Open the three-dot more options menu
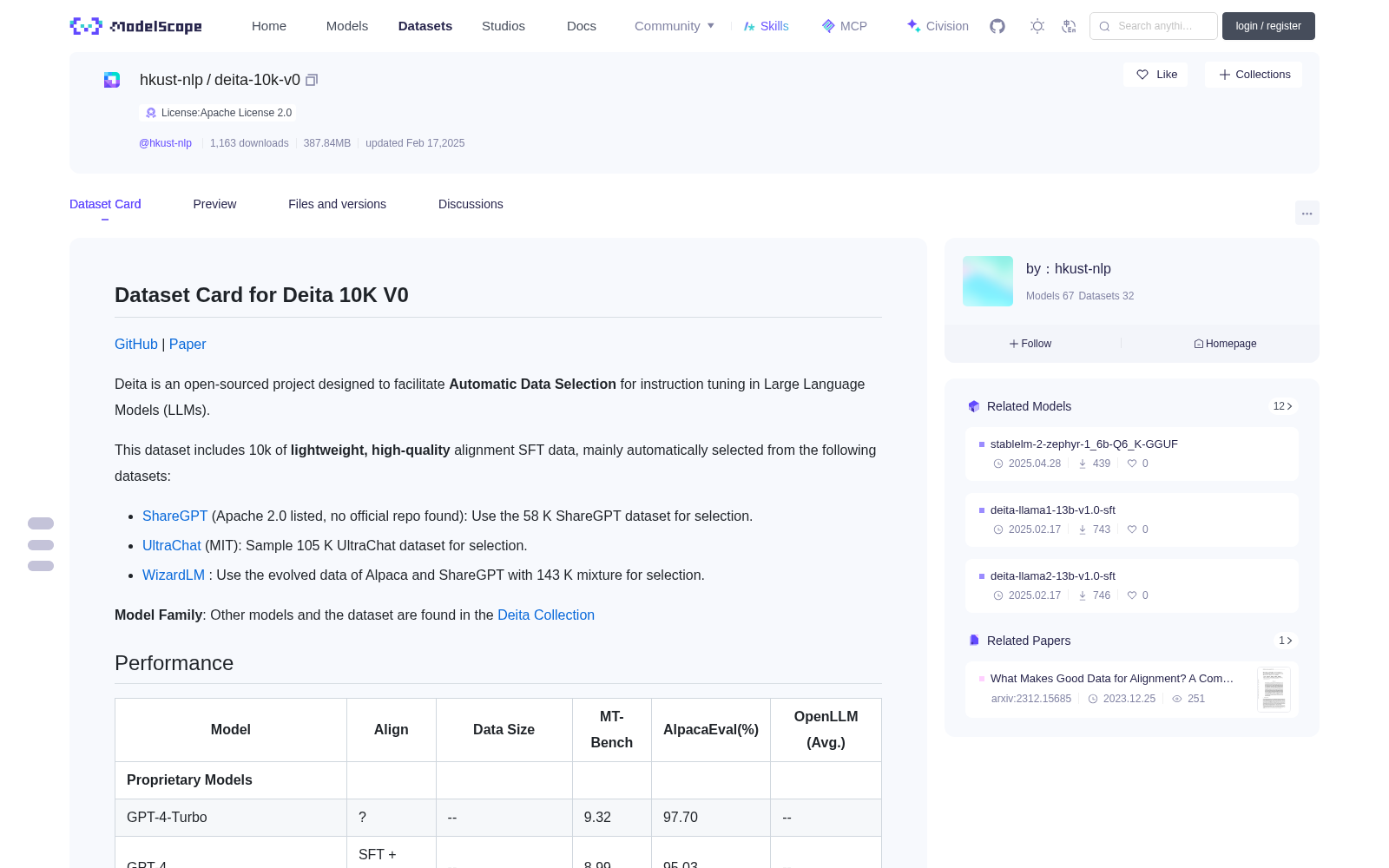Viewport: 1389px width, 868px height. pyautogui.click(x=1307, y=213)
